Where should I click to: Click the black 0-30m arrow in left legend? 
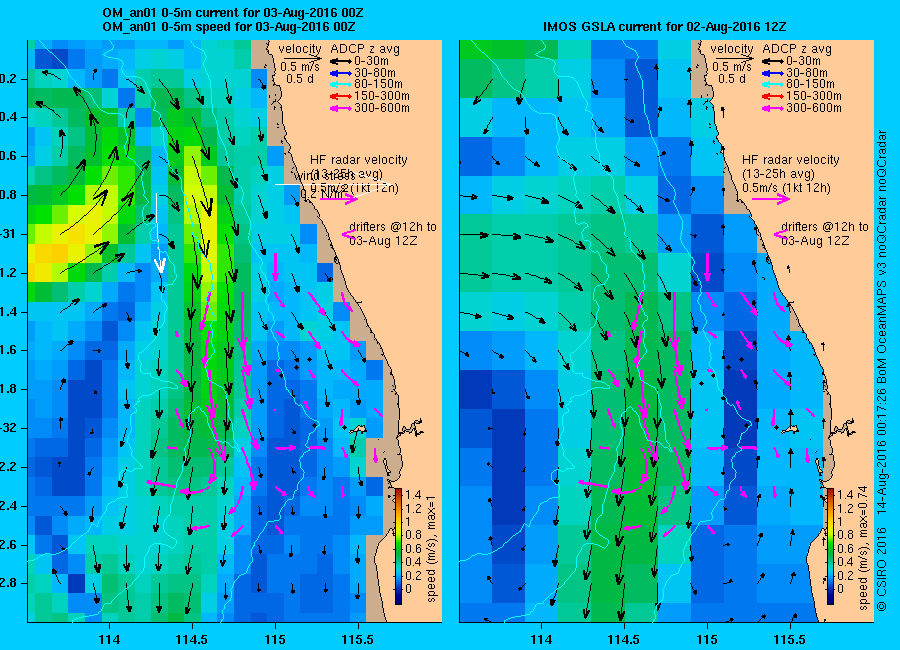coord(340,61)
